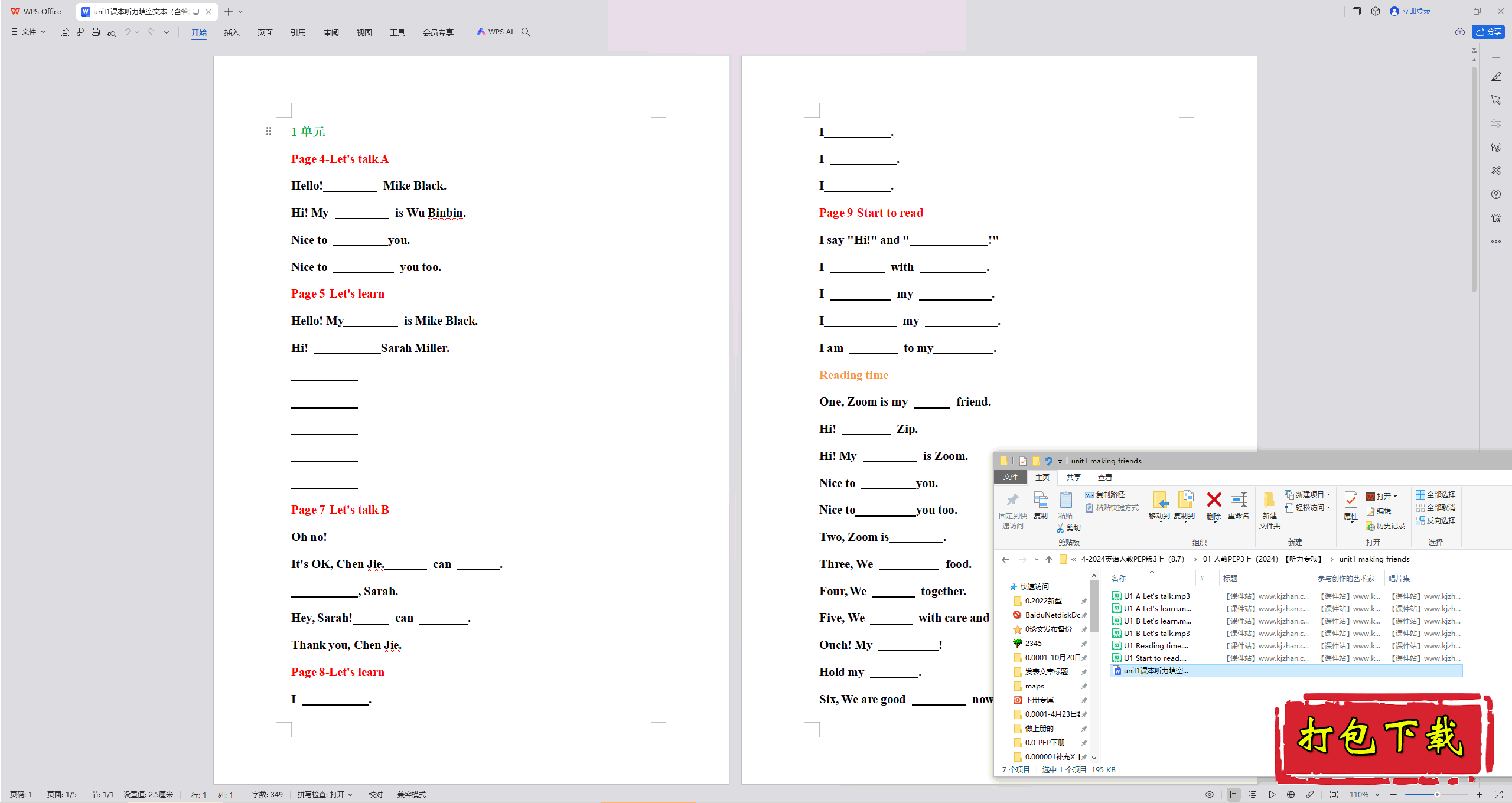
Task: Open the 查看 tab in the Explorer window
Action: (x=1104, y=477)
